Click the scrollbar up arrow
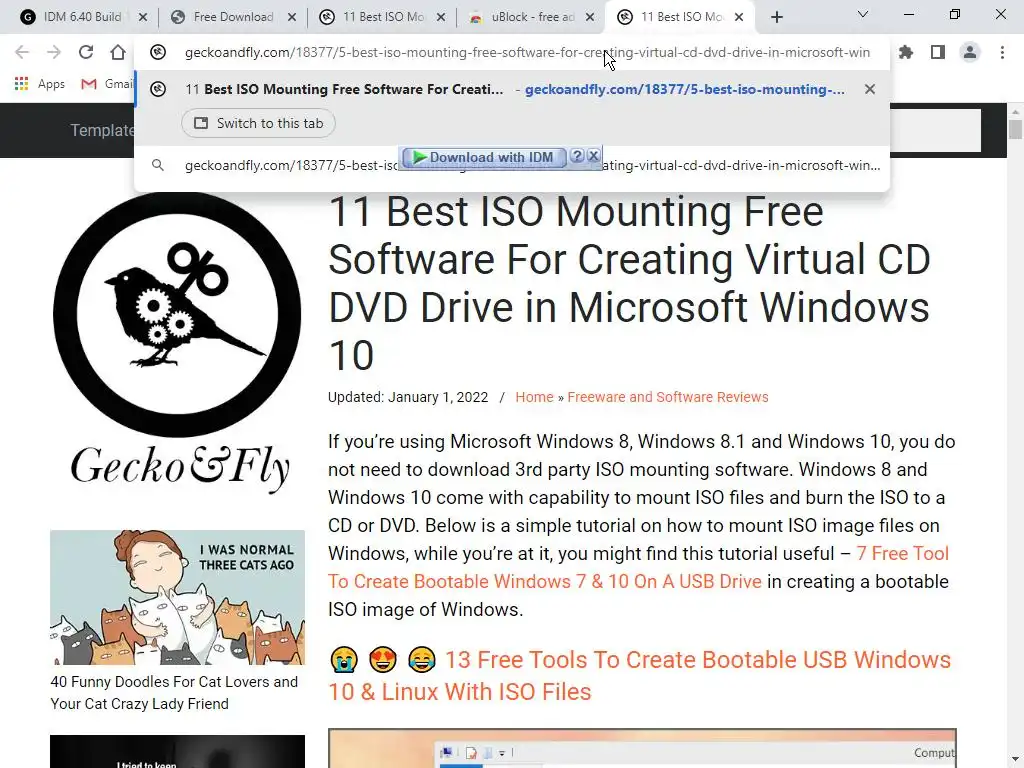This screenshot has width=1024, height=768. coord(1015,110)
